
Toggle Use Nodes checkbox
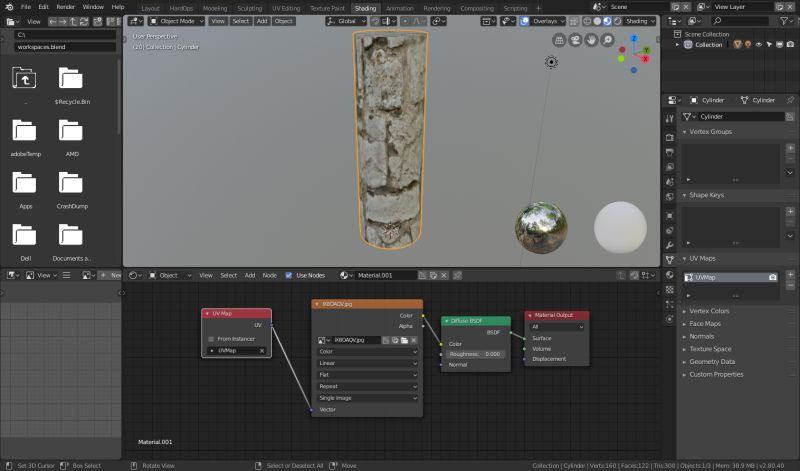pyautogui.click(x=289, y=275)
